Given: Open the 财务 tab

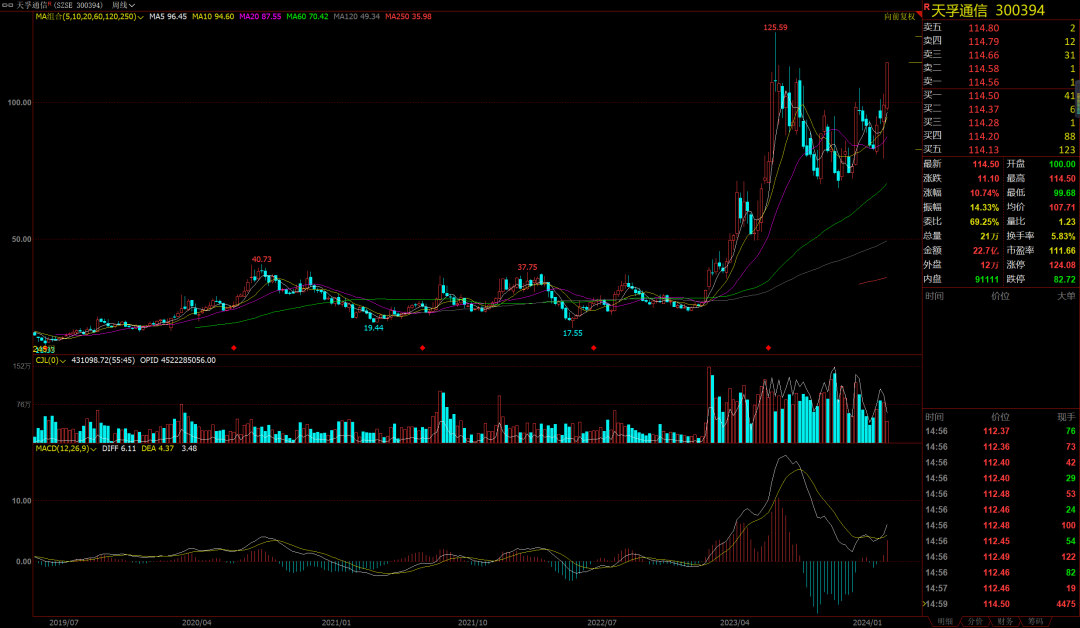Looking at the screenshot, I should (x=1007, y=621).
